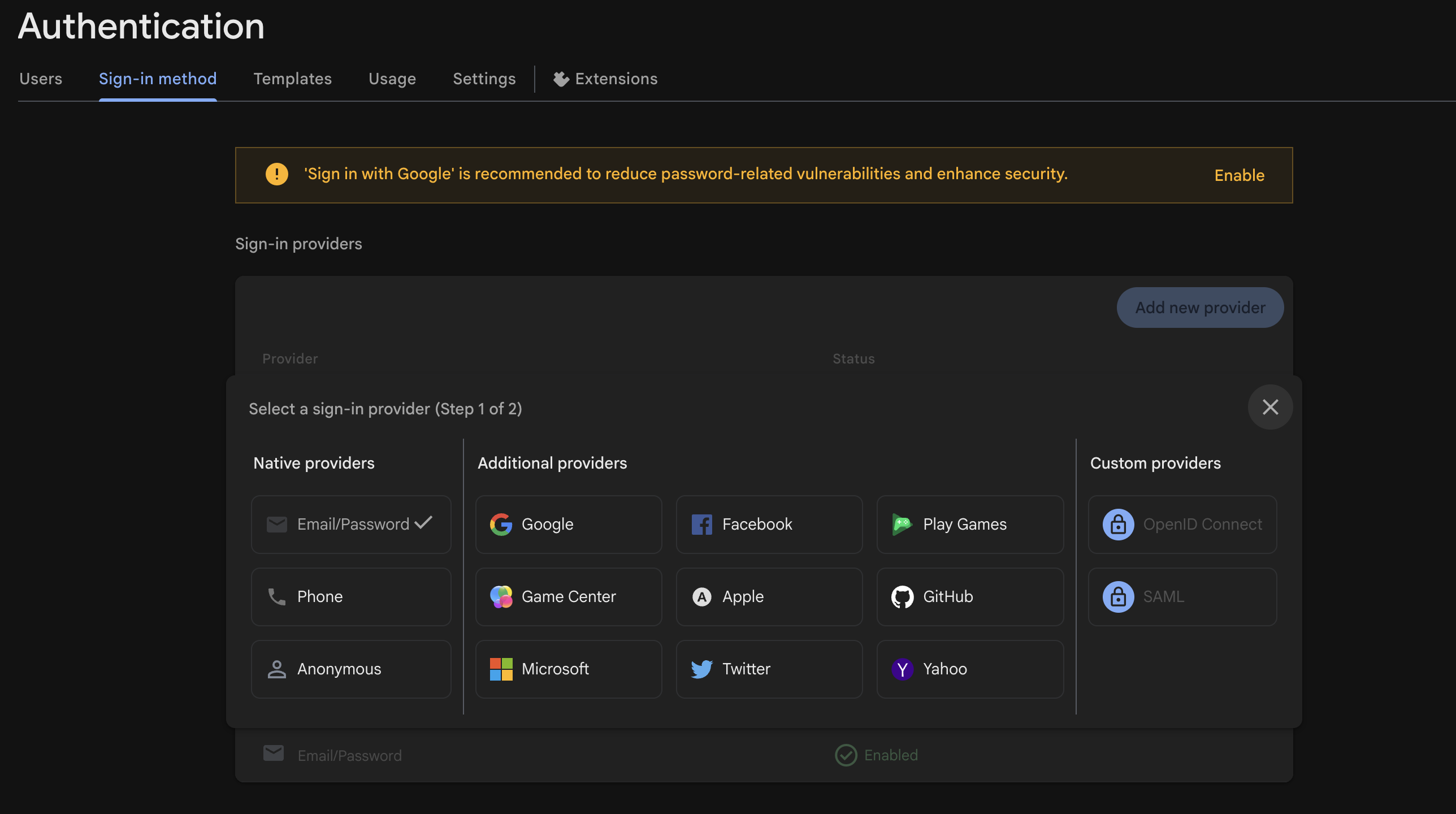
Task: Click the Sign-in providers heading
Action: coord(298,244)
